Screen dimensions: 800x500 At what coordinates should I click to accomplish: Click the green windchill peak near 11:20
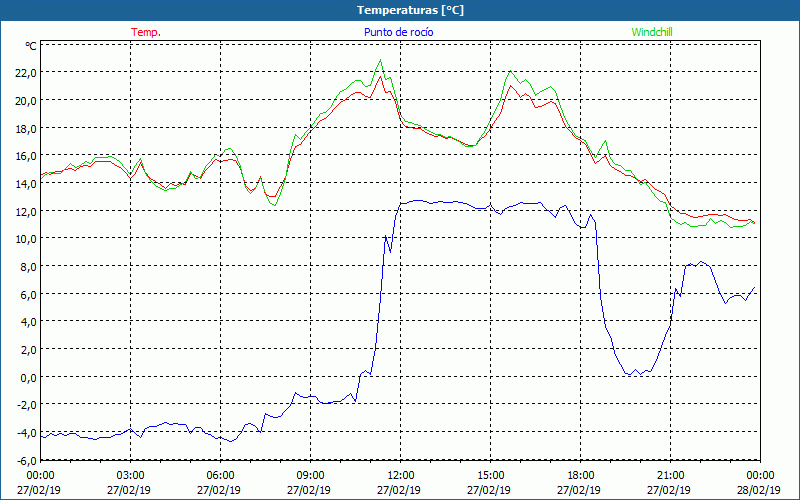380,60
